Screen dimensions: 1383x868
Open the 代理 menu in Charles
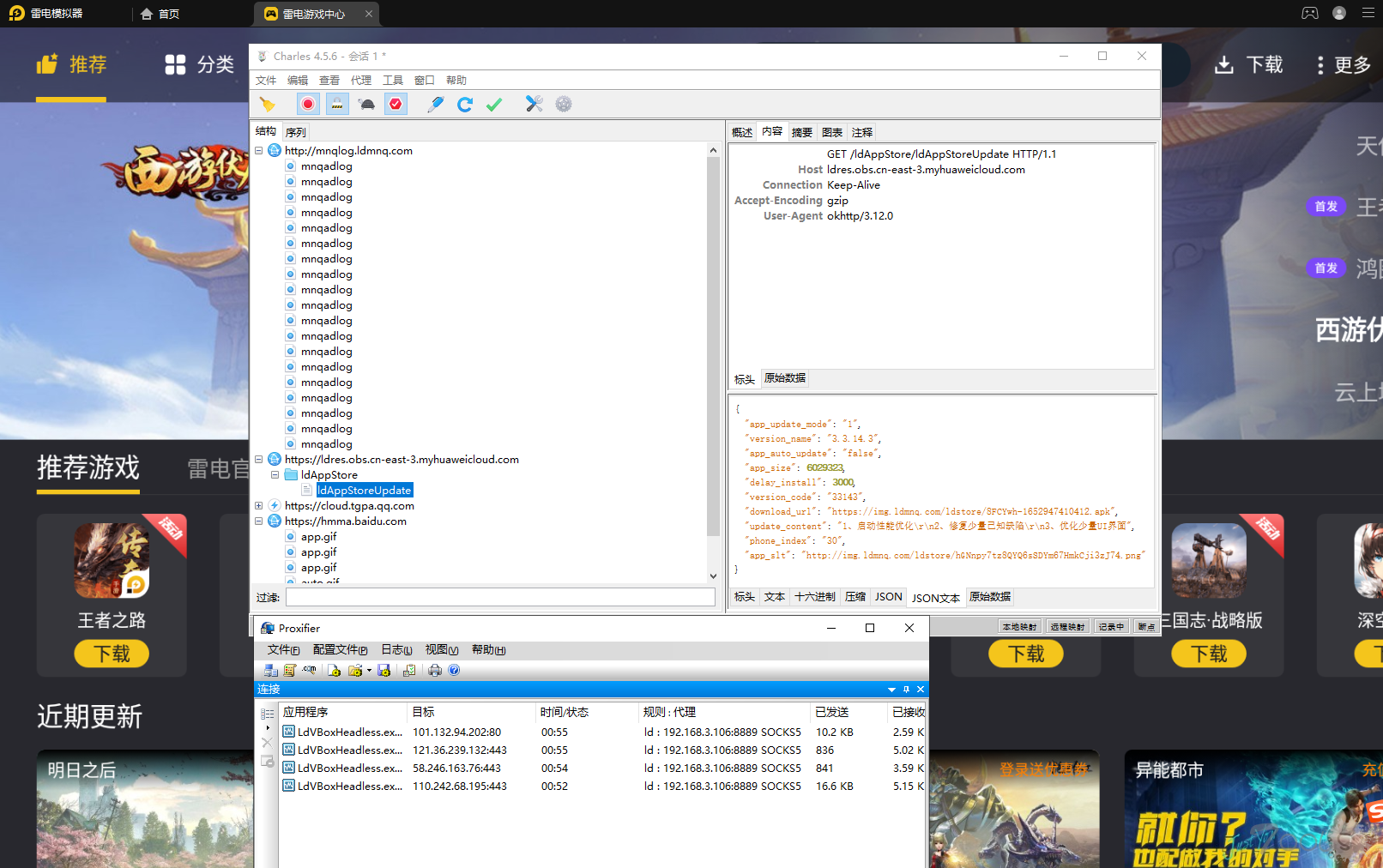(360, 81)
